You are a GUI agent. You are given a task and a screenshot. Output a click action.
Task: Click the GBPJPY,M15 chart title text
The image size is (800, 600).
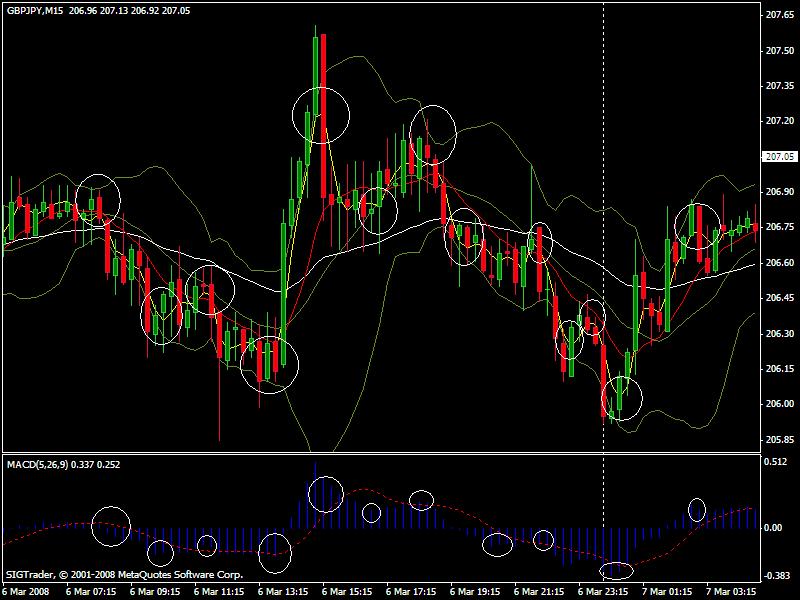(x=35, y=11)
